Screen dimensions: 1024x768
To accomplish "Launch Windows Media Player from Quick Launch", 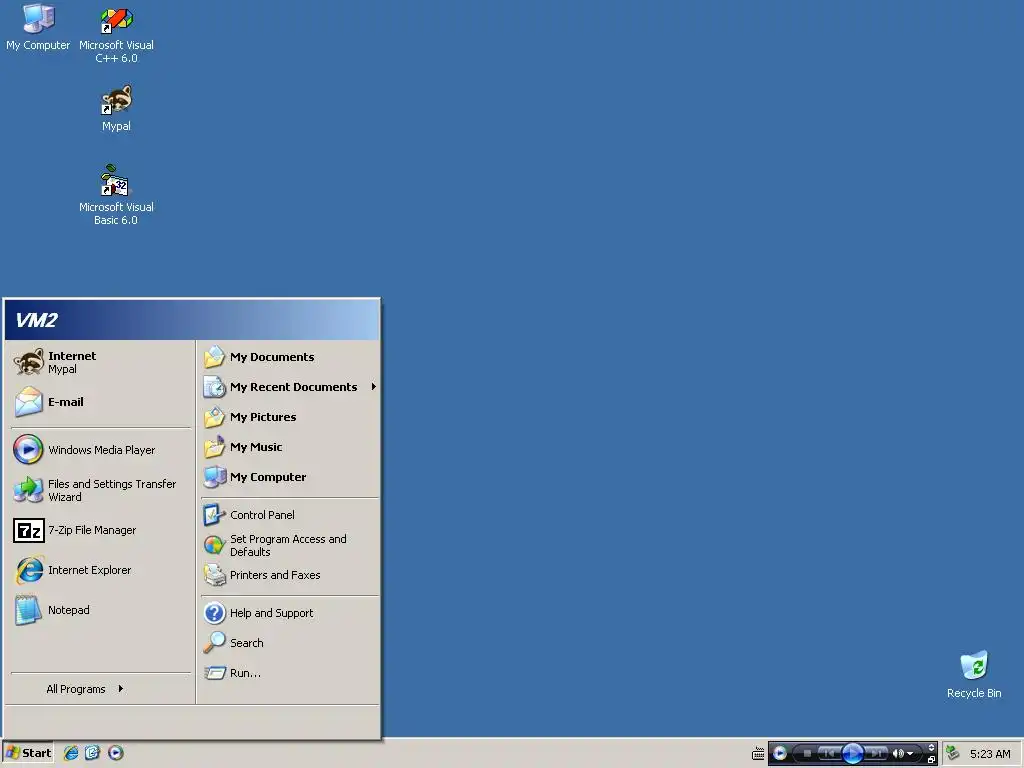I will click(x=115, y=753).
